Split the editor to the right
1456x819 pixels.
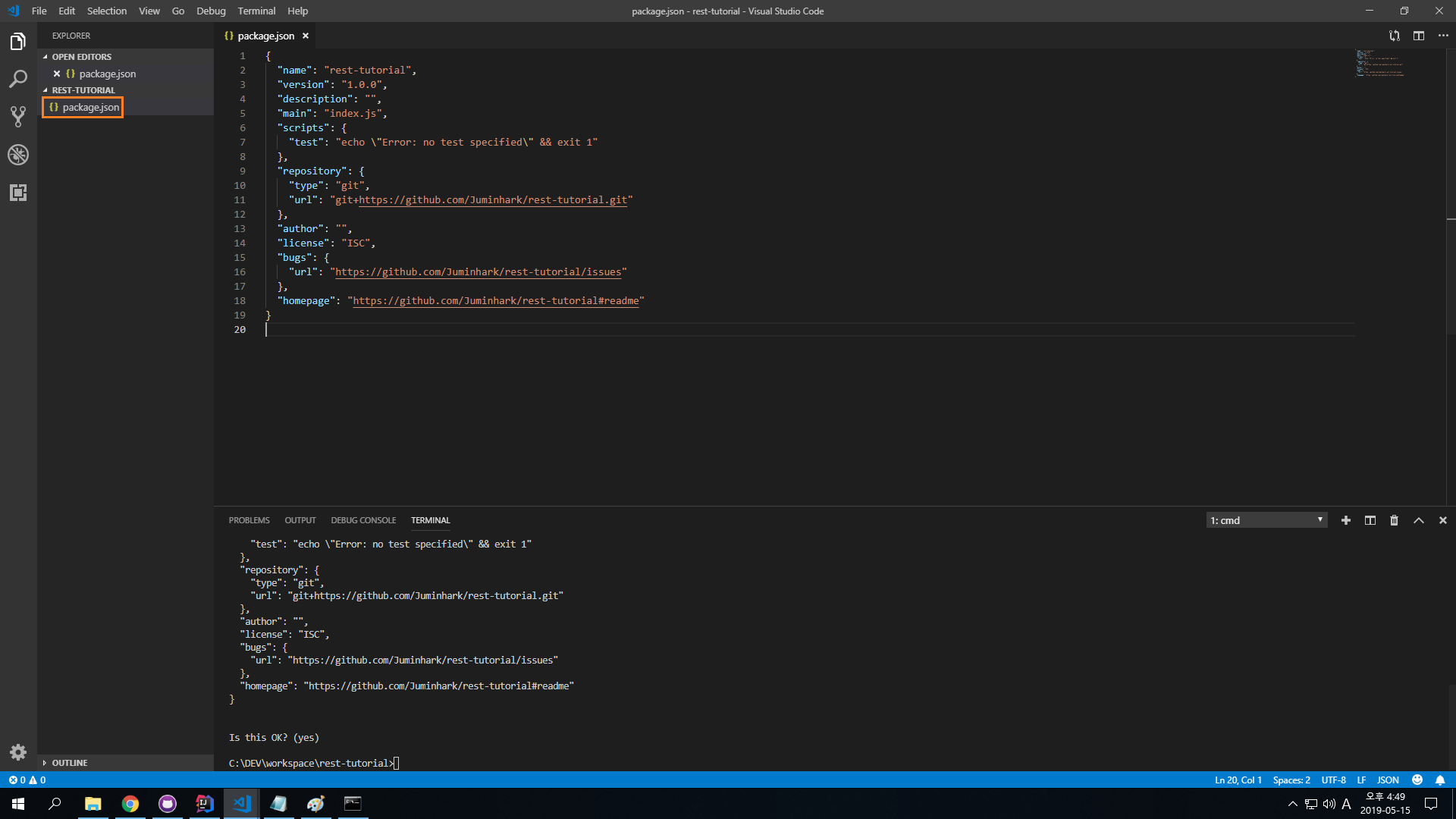point(1419,36)
